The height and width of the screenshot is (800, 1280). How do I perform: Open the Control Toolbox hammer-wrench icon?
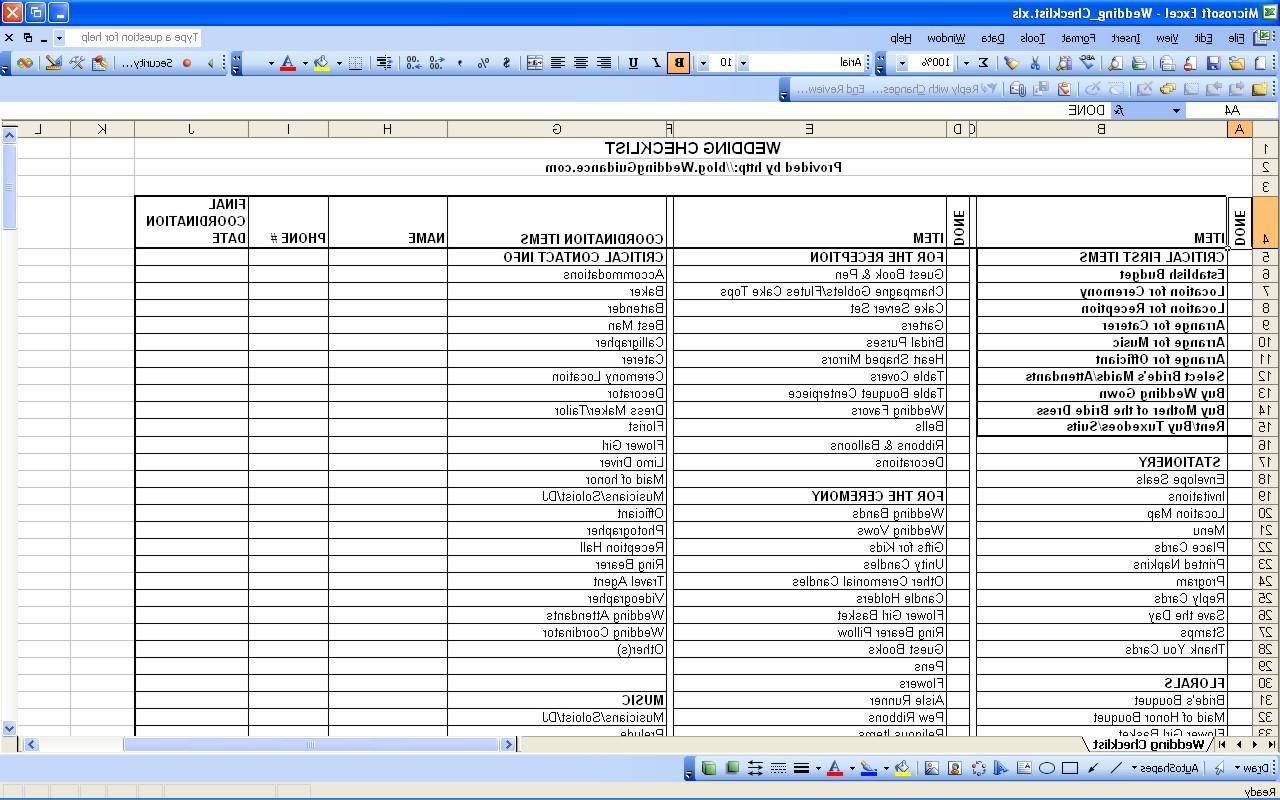(77, 63)
